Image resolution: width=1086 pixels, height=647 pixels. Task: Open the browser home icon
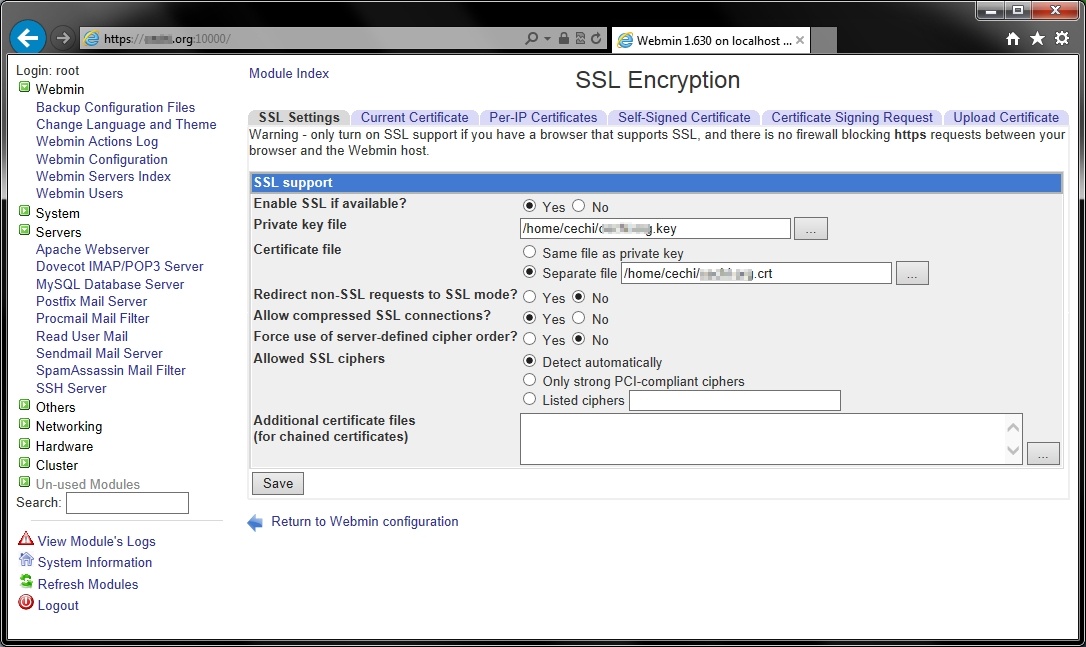[1013, 38]
